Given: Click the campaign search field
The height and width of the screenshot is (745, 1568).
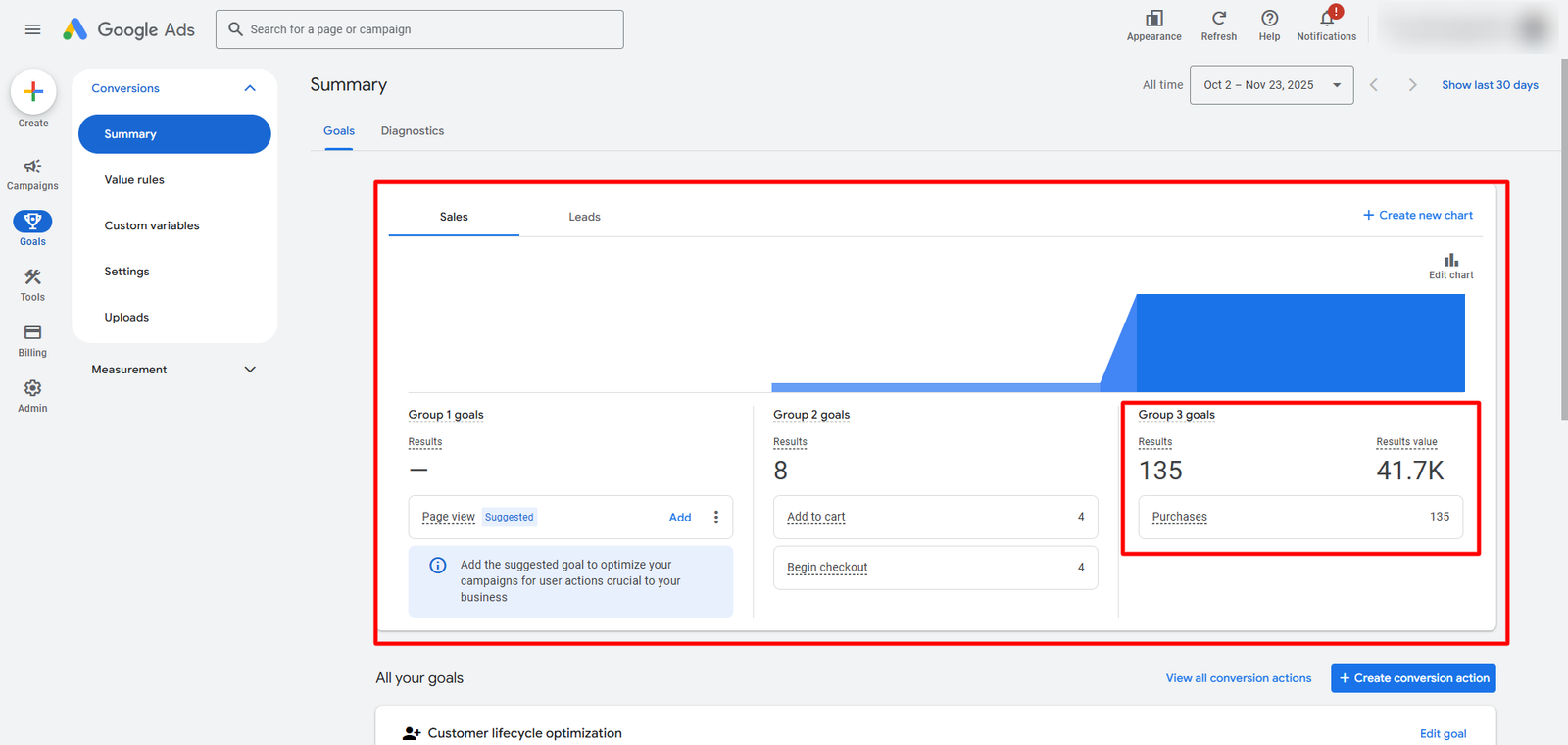Looking at the screenshot, I should (x=419, y=29).
